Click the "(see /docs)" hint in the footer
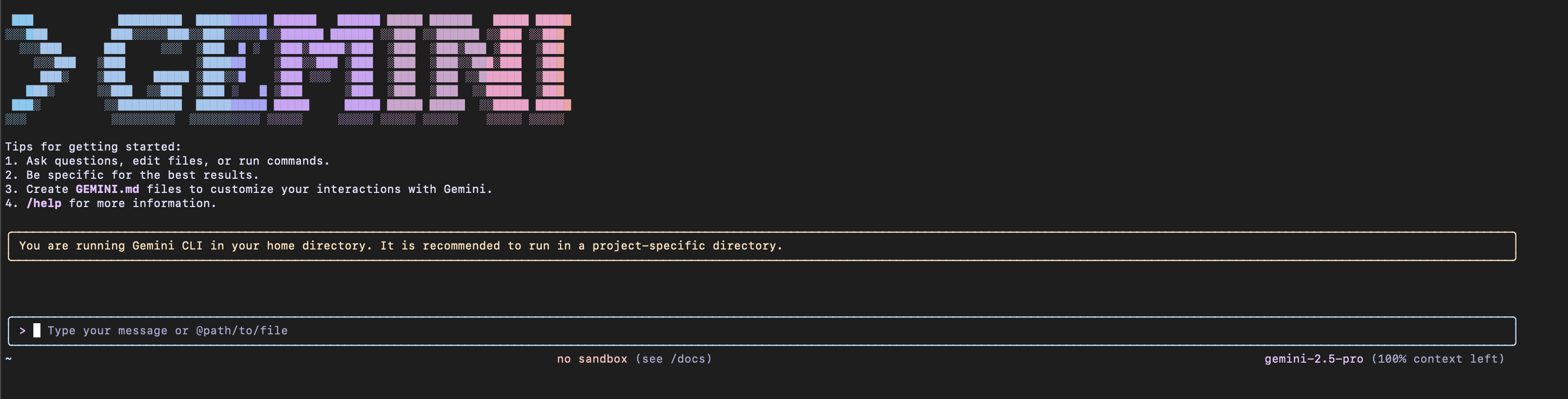The height and width of the screenshot is (399, 1568). click(x=673, y=359)
